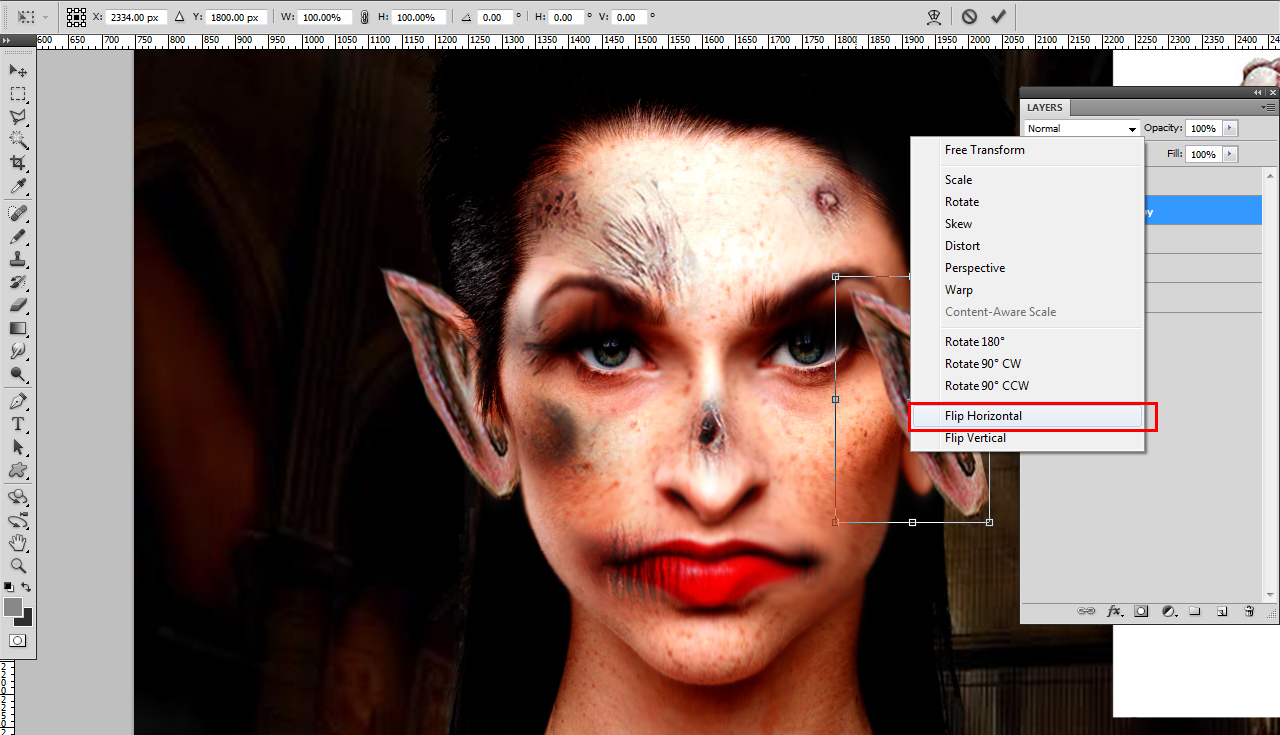The height and width of the screenshot is (735, 1280).
Task: Choose Rotate 180° from the context menu
Action: (1028, 342)
